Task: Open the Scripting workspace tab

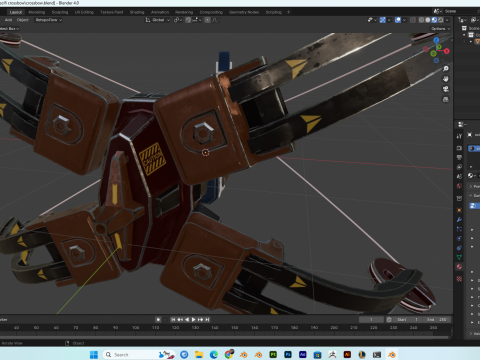Action: click(274, 12)
